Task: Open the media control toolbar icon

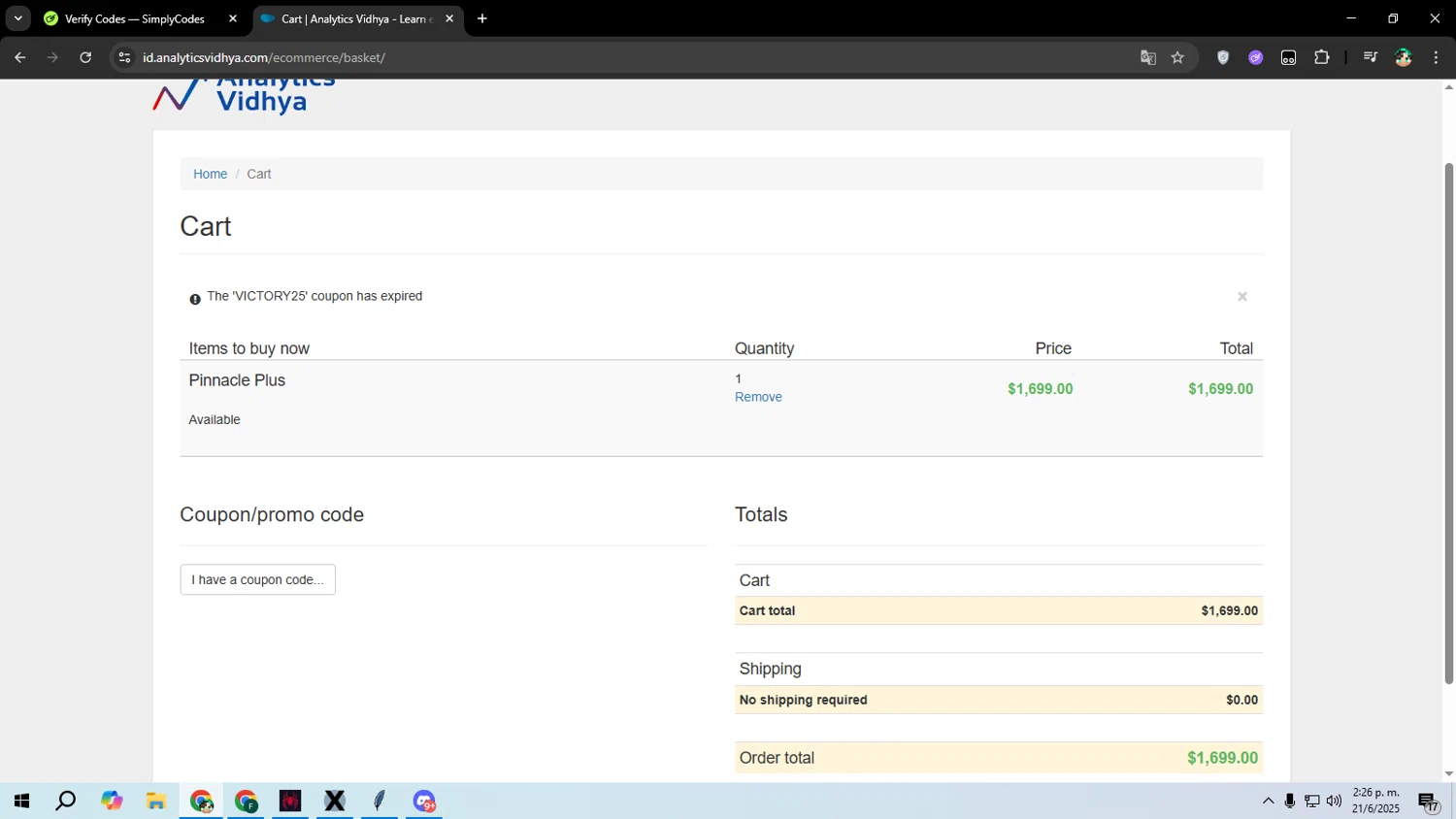Action: [x=1370, y=57]
